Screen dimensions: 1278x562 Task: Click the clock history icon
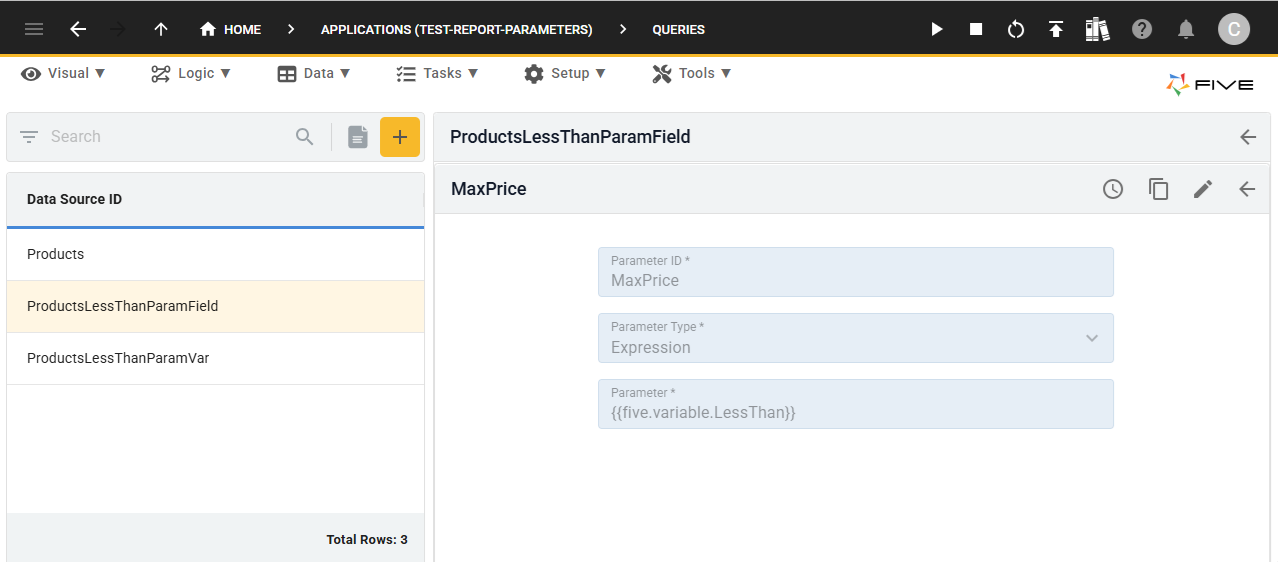pos(1113,189)
